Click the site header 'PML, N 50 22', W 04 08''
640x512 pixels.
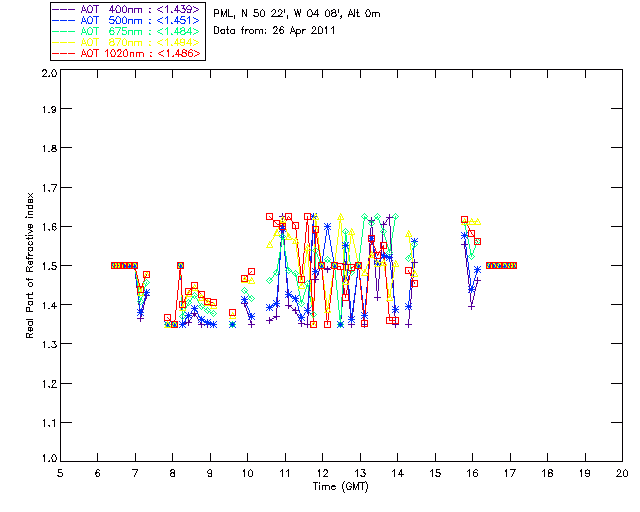tap(278, 14)
